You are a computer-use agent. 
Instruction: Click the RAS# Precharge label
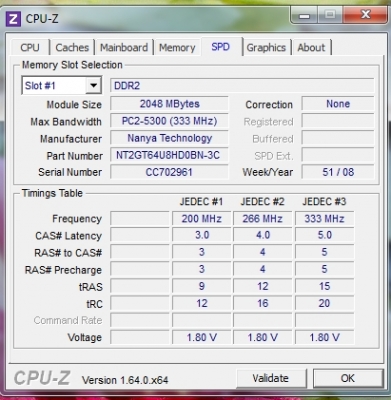pyautogui.click(x=63, y=270)
